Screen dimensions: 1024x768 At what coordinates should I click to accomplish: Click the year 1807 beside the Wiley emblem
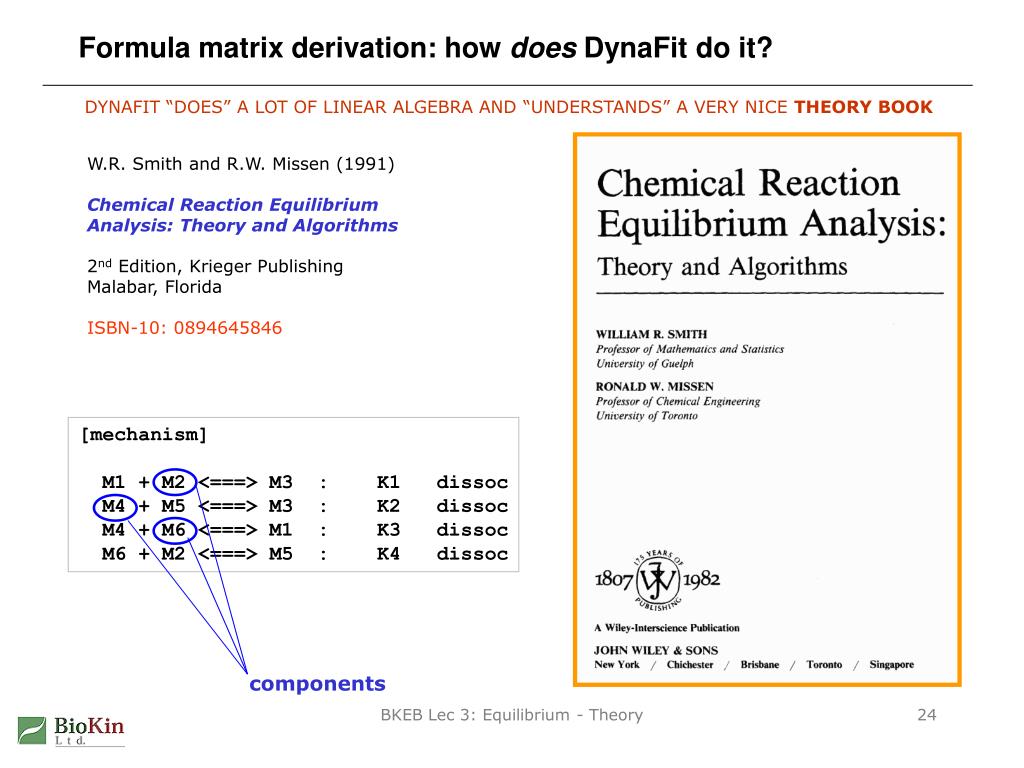[x=613, y=579]
